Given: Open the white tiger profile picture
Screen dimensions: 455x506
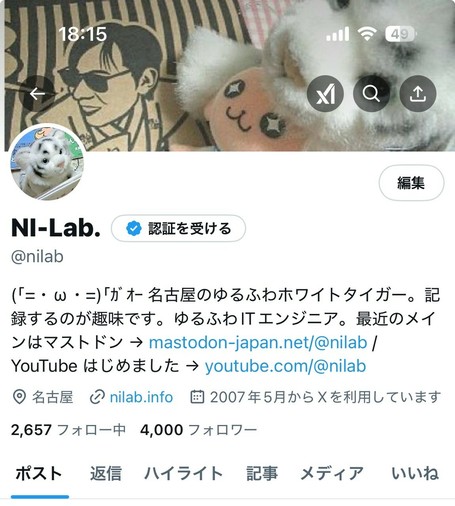Looking at the screenshot, I should click(x=47, y=163).
